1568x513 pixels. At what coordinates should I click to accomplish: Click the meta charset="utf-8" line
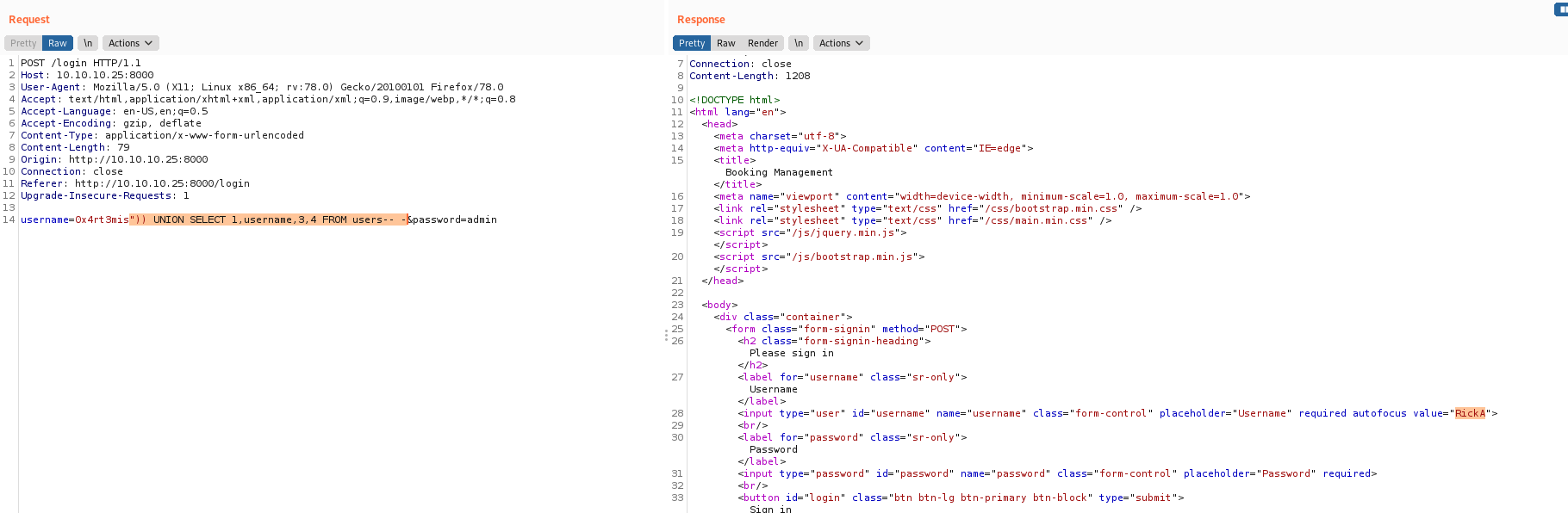coord(780,136)
